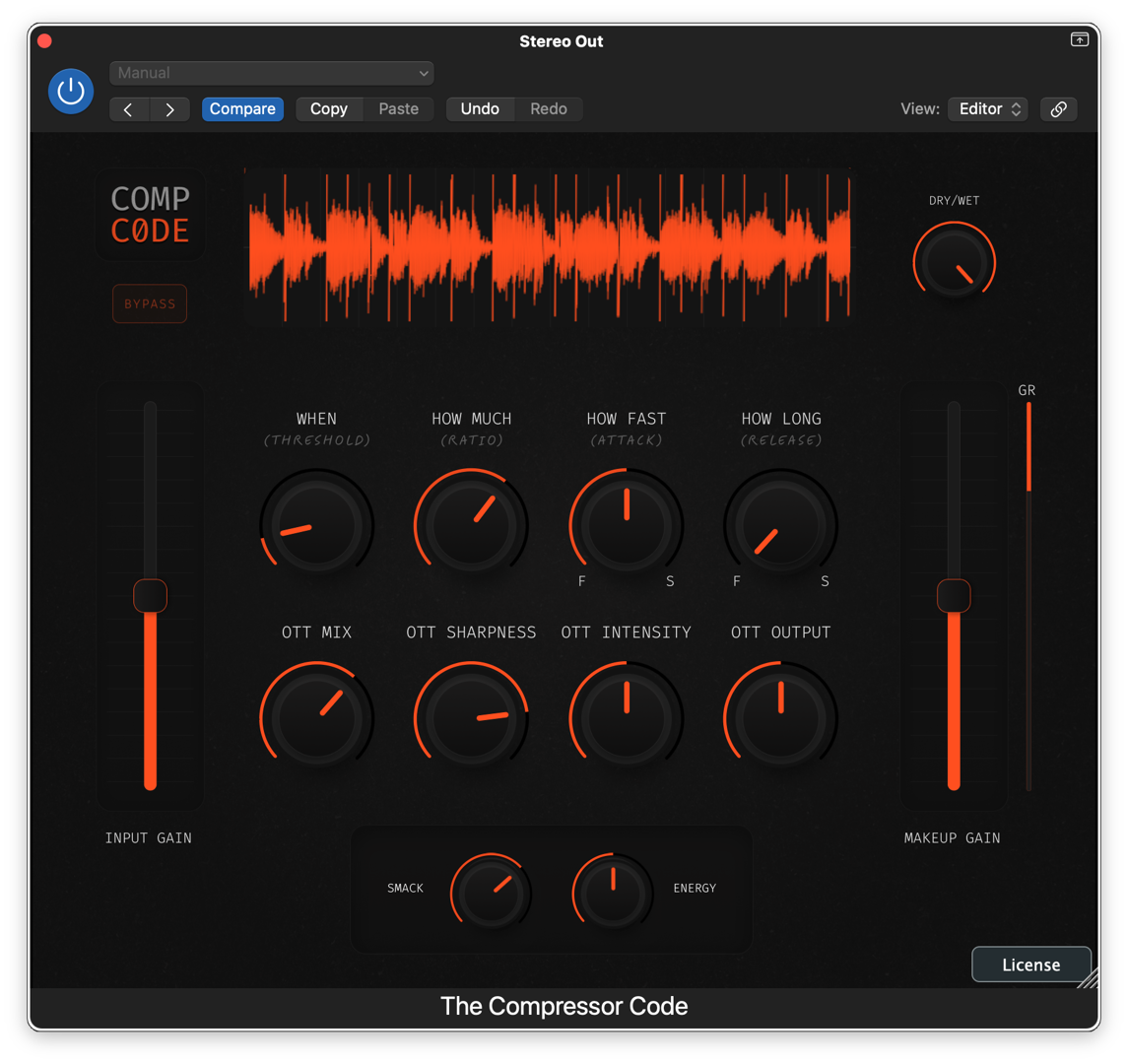This screenshot has height=1064, width=1128.
Task: Click the DRY/WET knob
Action: pos(954,263)
